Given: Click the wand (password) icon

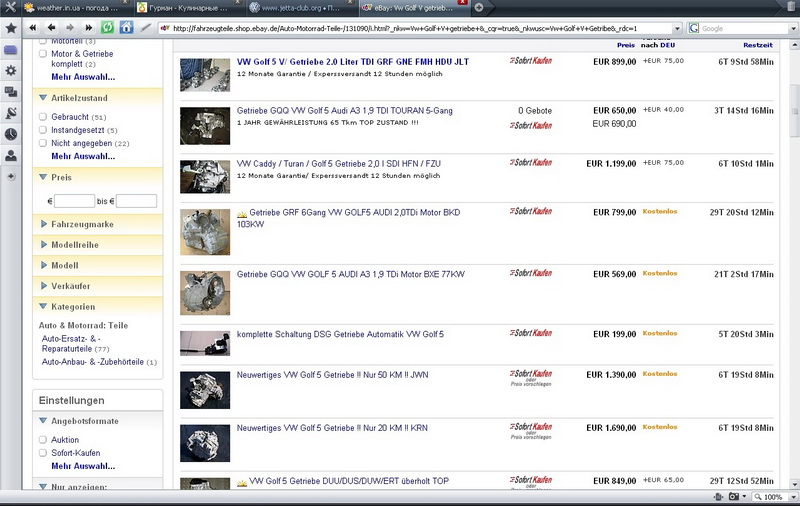Looking at the screenshot, I should [x=145, y=28].
